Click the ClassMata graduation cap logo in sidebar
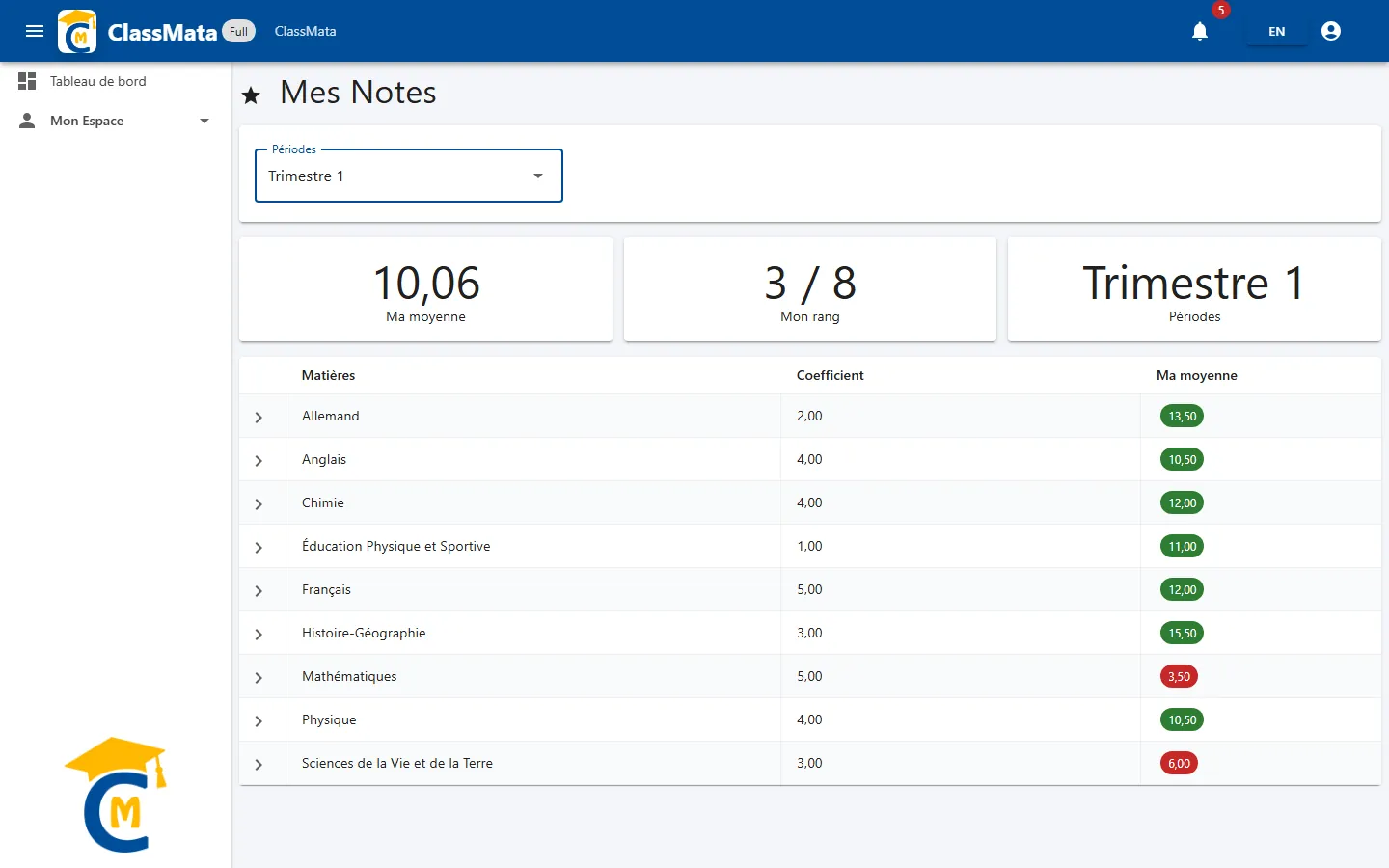The image size is (1389, 868). pos(117,795)
